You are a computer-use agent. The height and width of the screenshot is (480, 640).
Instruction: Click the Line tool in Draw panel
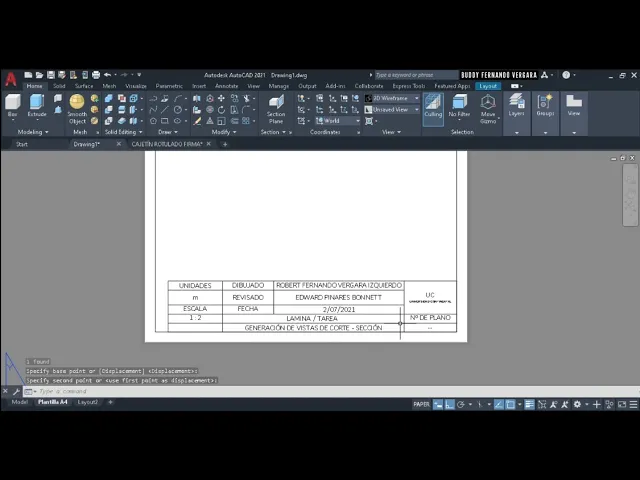(165, 110)
